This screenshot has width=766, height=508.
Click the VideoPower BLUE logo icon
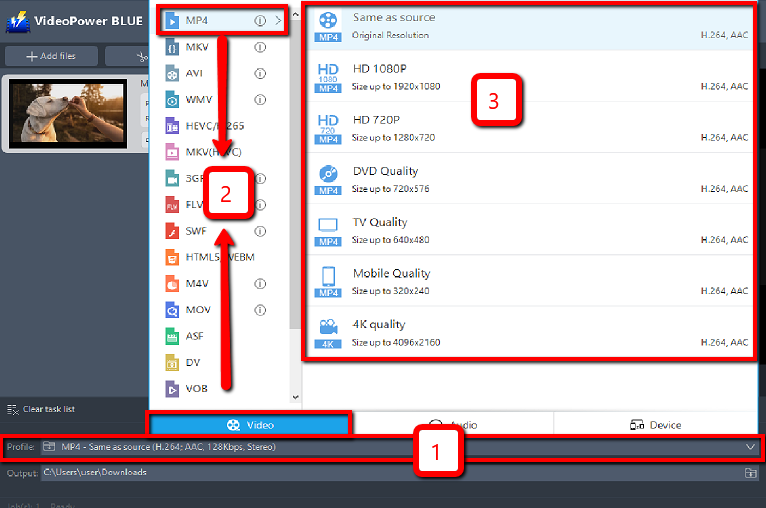point(18,22)
